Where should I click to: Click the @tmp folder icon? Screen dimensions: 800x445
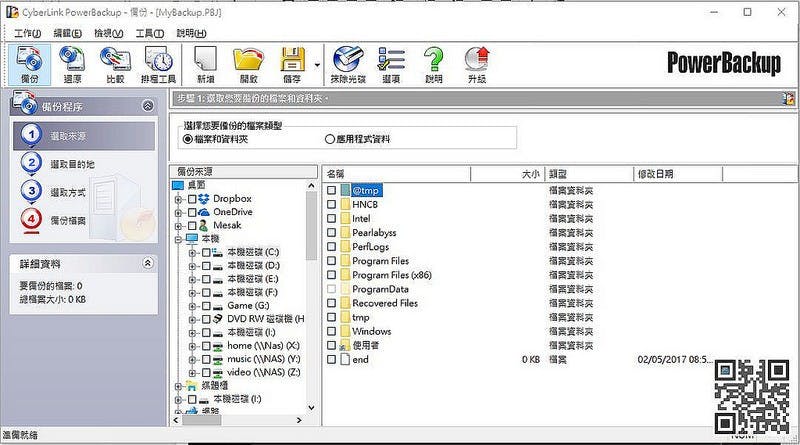345,190
